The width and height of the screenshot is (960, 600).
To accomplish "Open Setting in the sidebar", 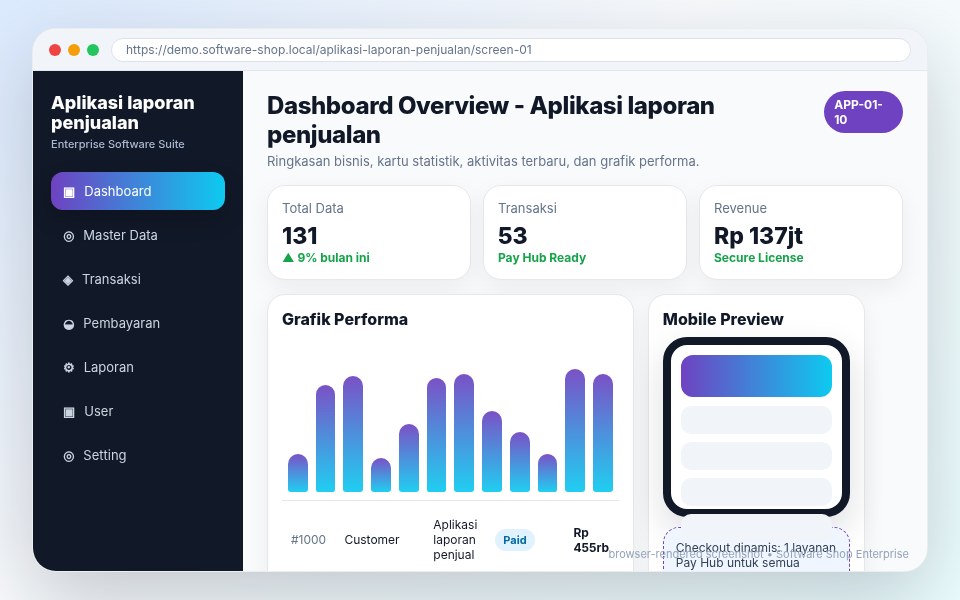I will click(138, 456).
